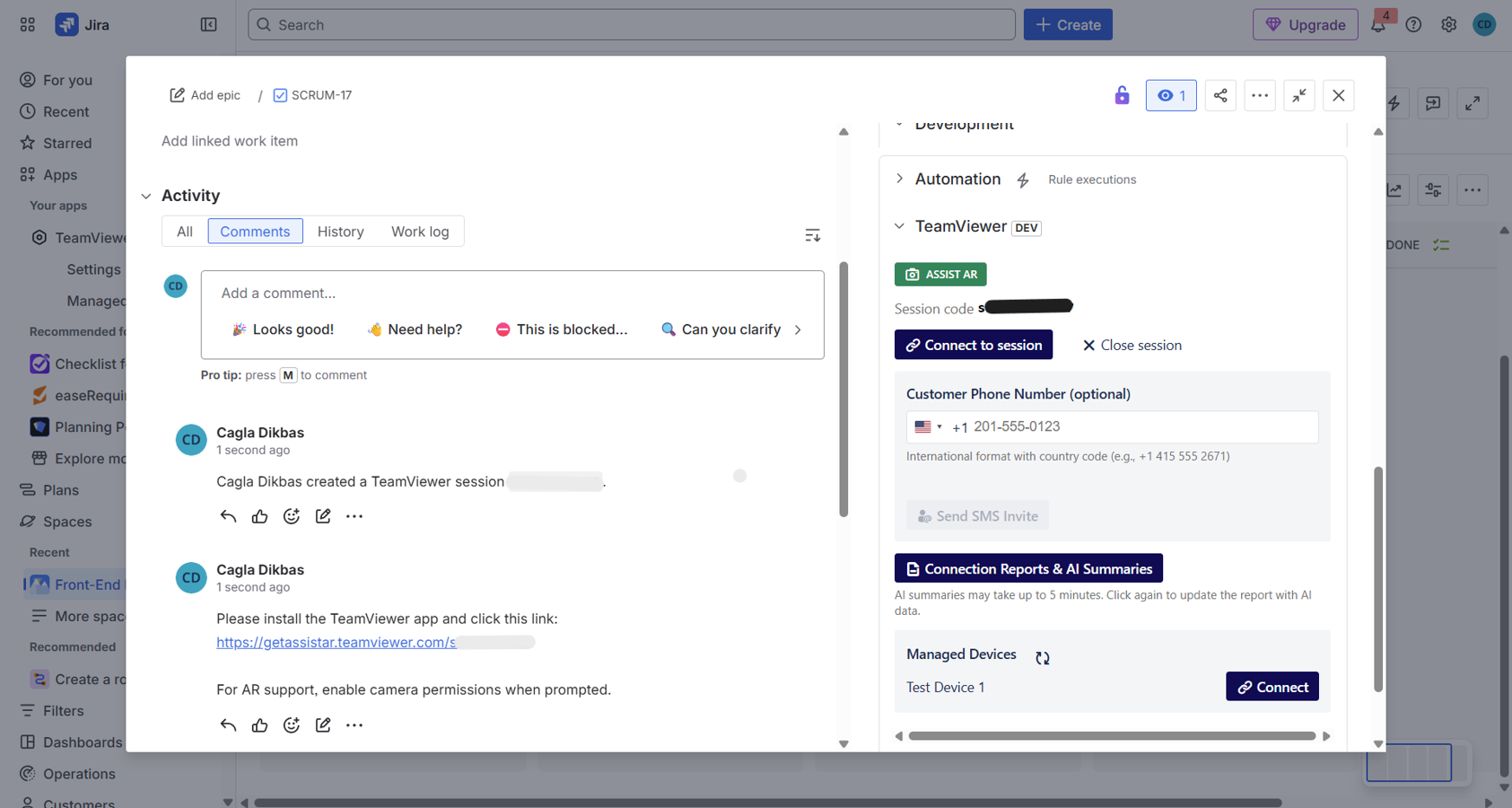Add reaction to install TeamViewer comment
This screenshot has width=1512, height=808.
coord(292,725)
